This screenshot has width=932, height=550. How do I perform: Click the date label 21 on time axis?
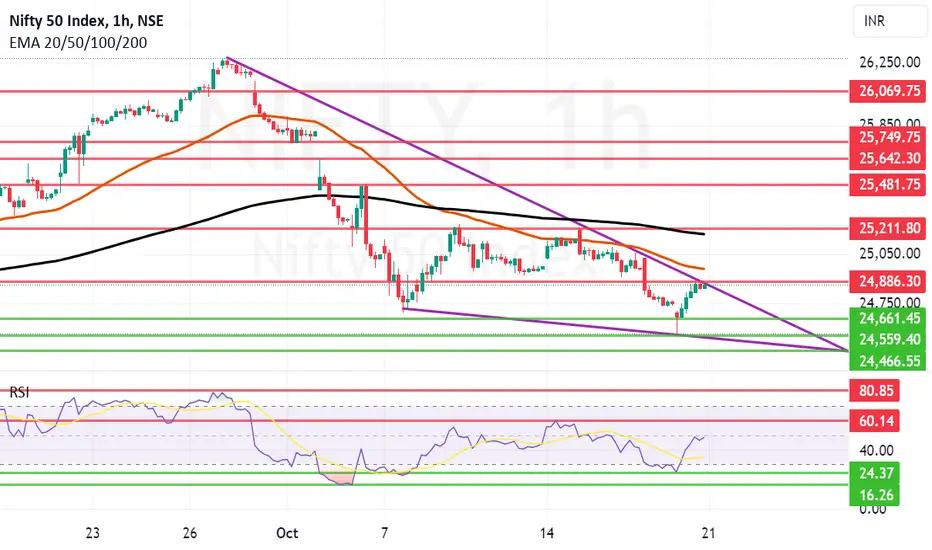point(708,533)
